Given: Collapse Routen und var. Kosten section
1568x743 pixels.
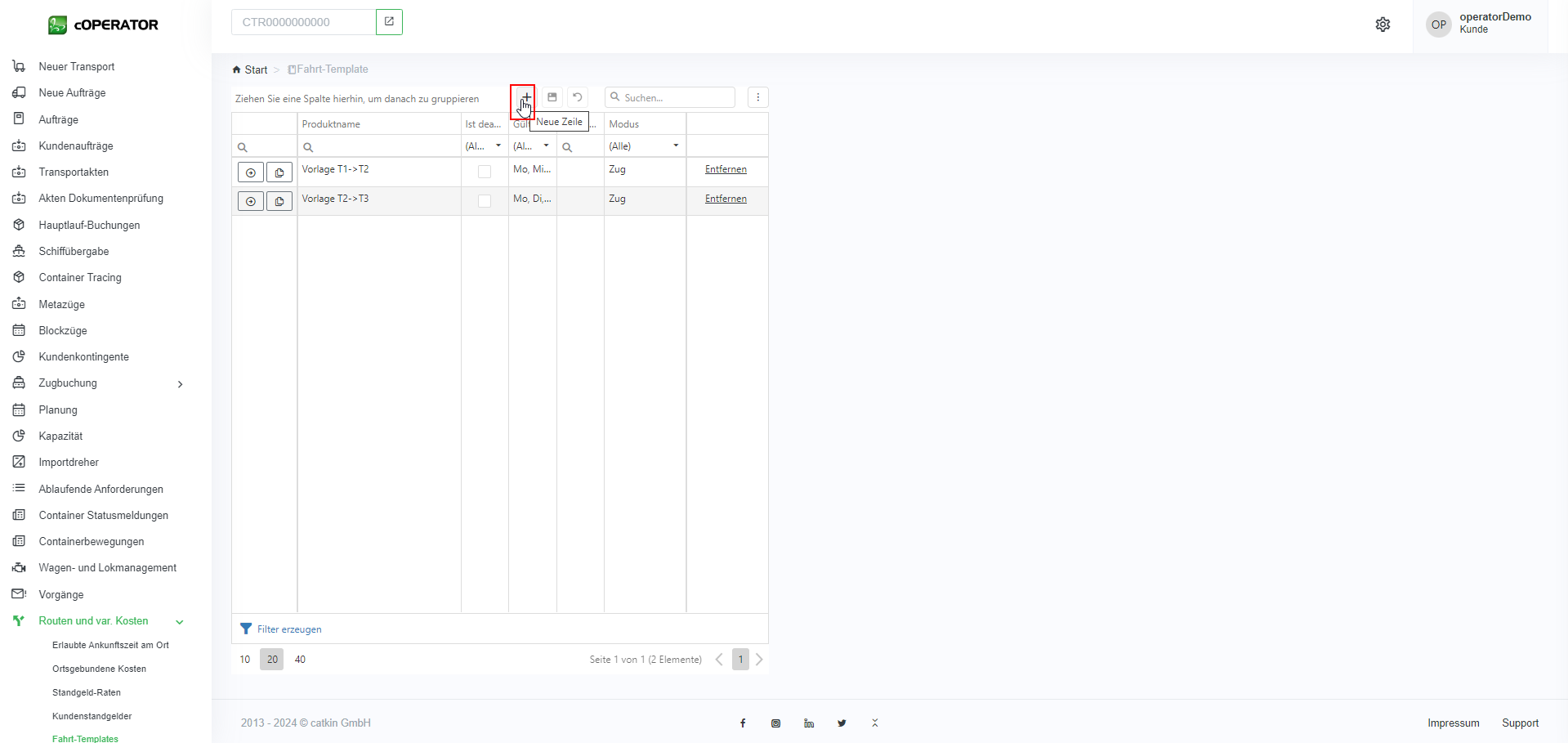Looking at the screenshot, I should pyautogui.click(x=180, y=622).
